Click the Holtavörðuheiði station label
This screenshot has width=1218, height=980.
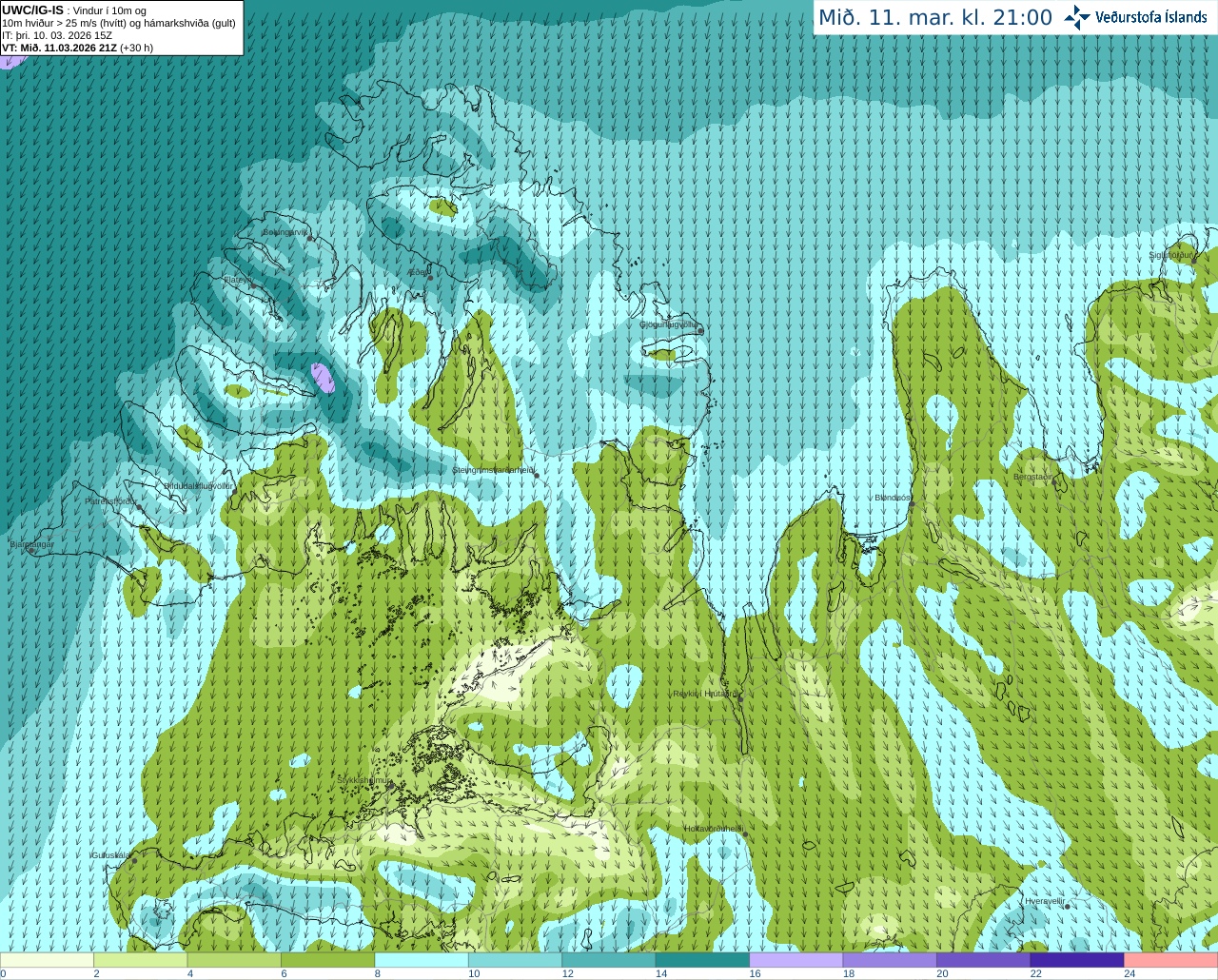[x=713, y=829]
